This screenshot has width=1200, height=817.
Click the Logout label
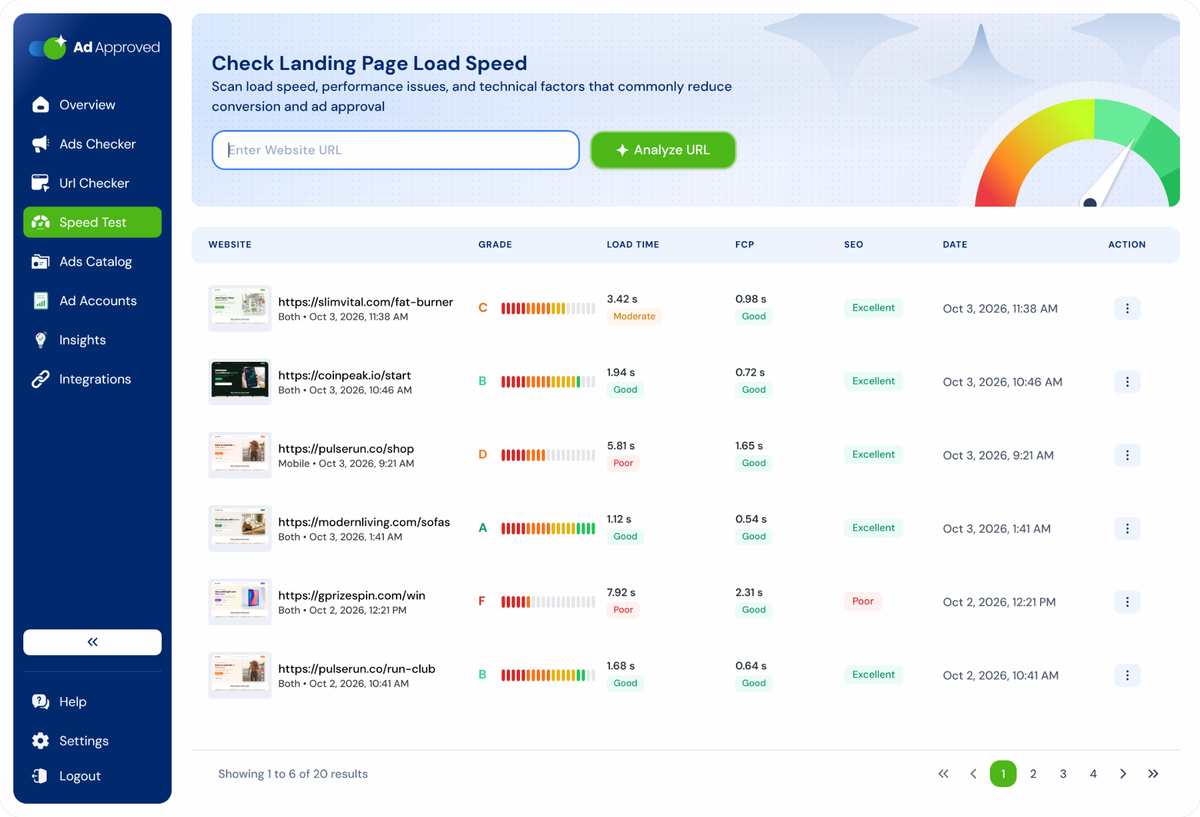click(x=80, y=776)
